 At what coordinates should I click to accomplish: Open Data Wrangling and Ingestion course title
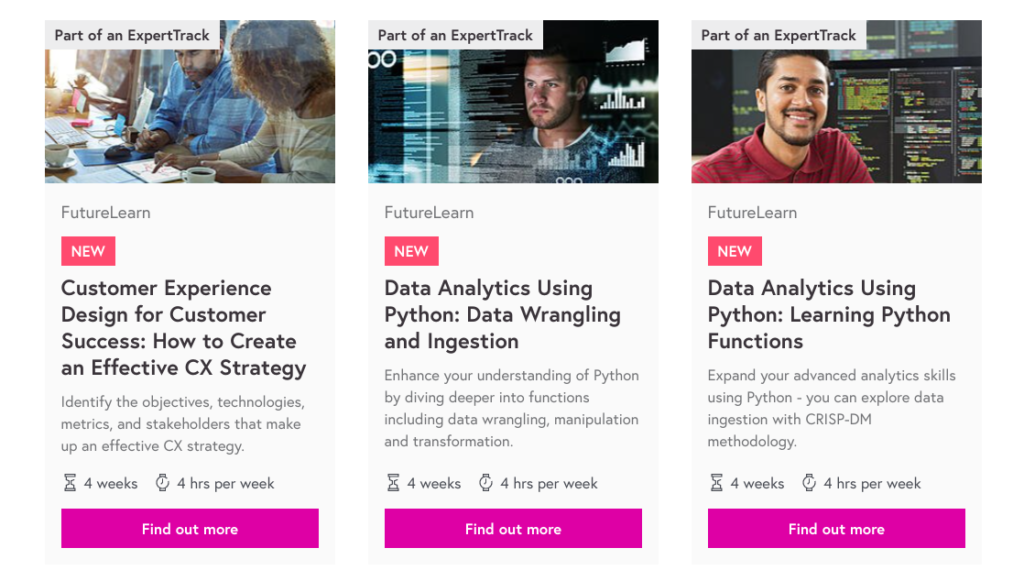pyautogui.click(x=502, y=314)
